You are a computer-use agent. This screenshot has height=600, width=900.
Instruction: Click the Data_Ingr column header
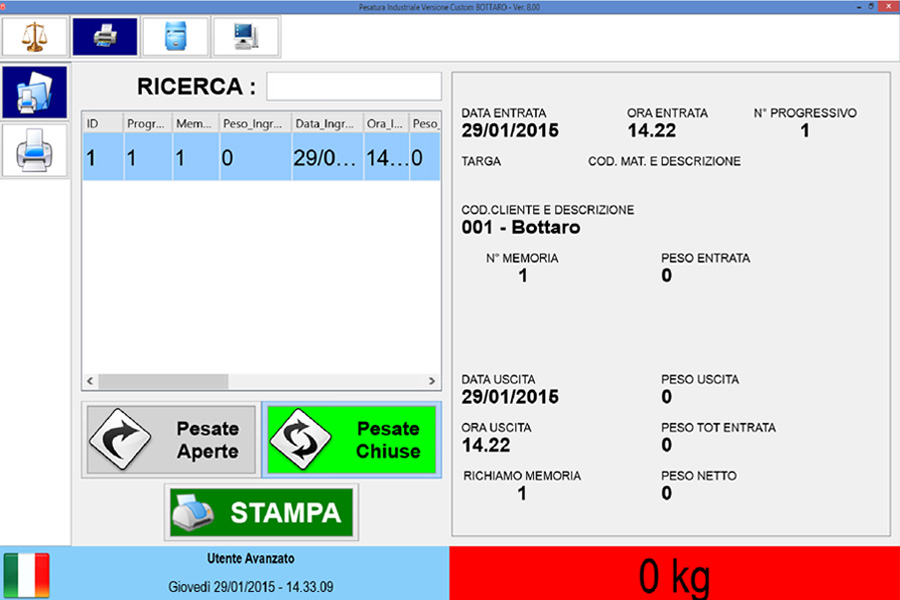(325, 123)
